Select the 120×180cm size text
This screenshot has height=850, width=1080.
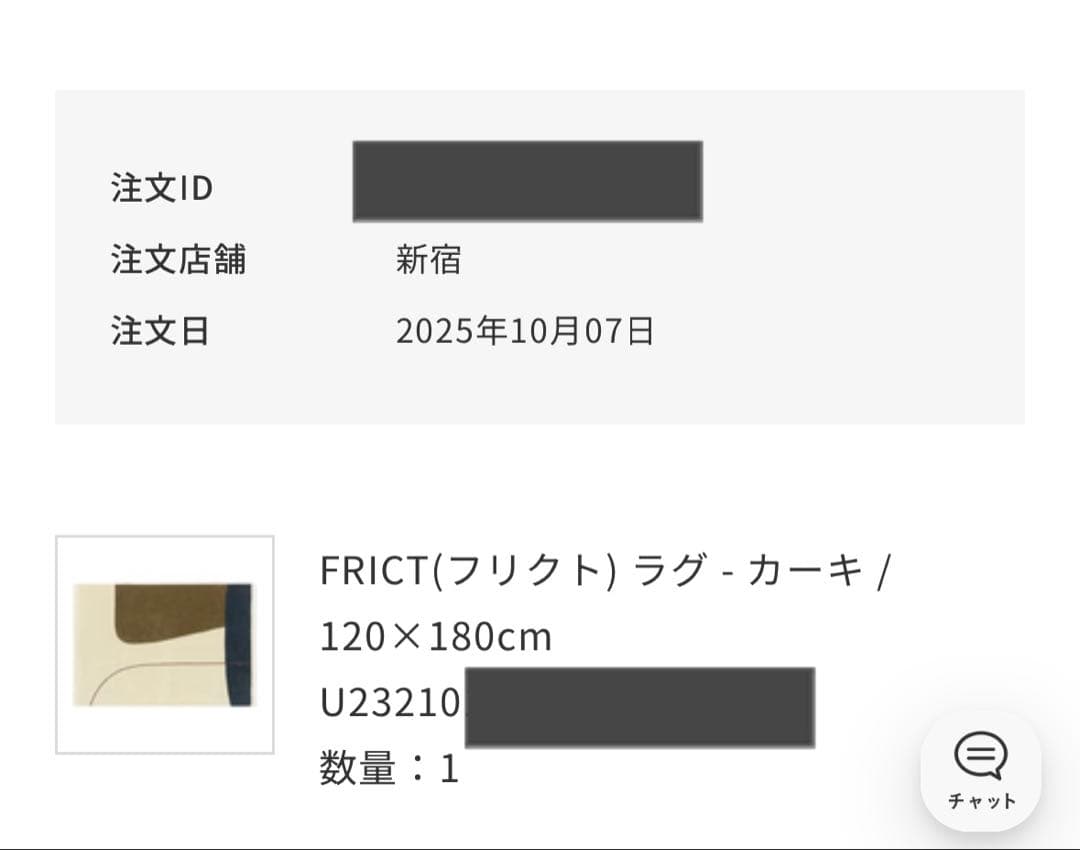435,636
